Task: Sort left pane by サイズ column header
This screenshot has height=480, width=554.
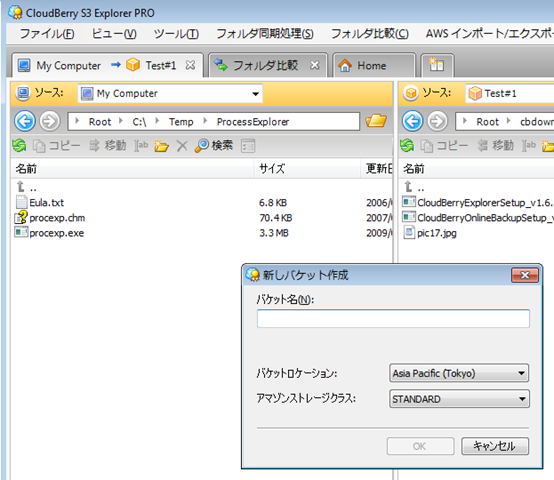Action: point(307,168)
